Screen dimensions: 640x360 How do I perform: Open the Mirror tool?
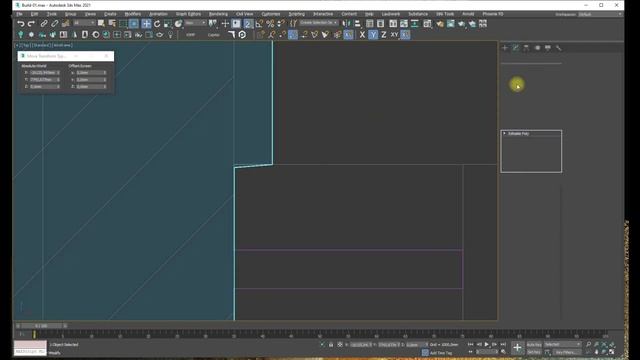347,24
